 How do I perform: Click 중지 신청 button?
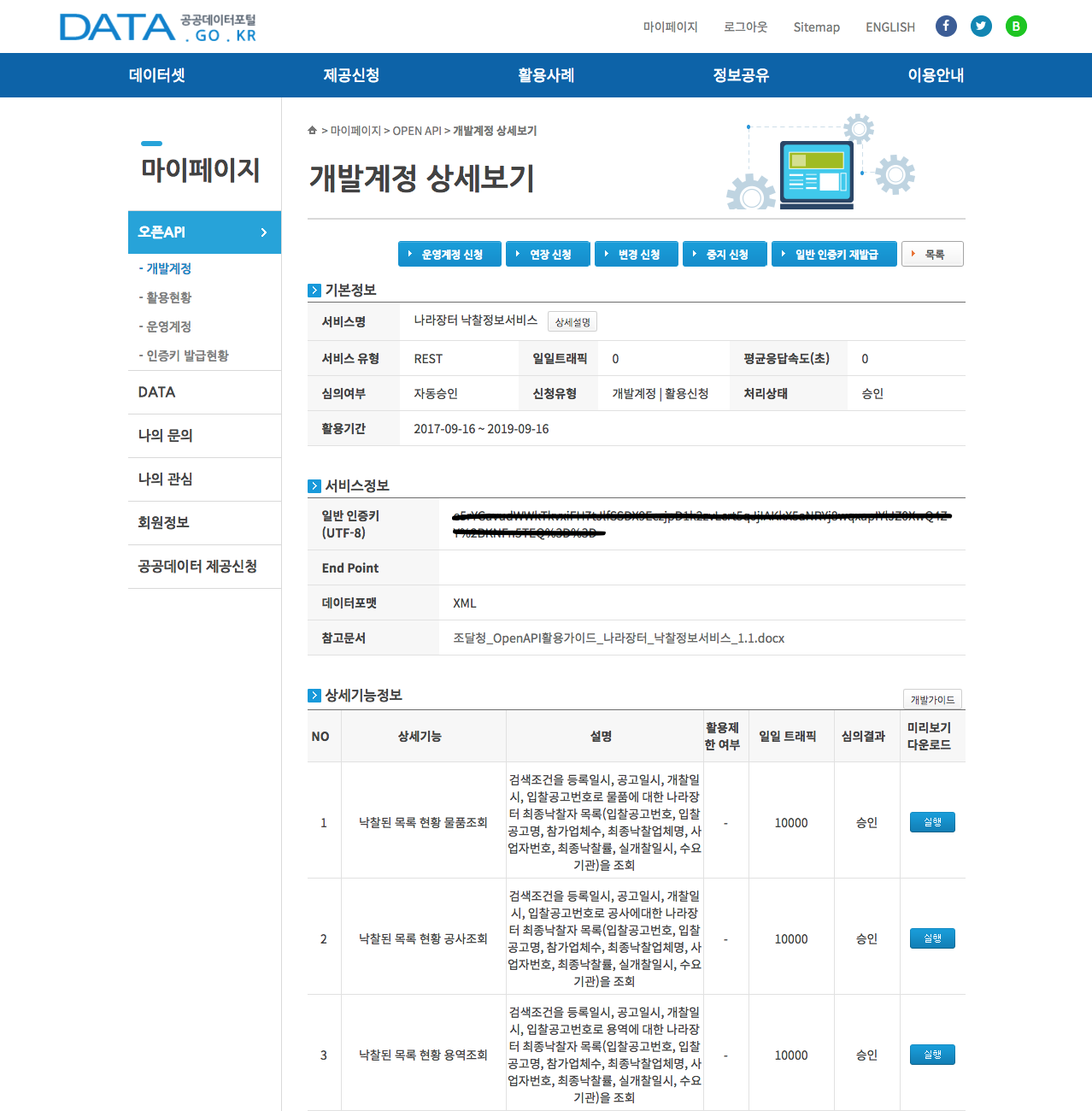[x=725, y=254]
